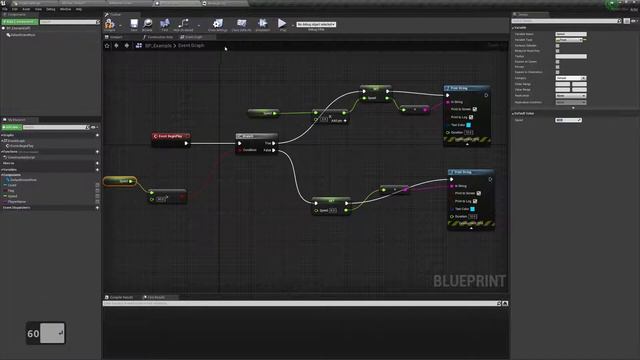
Task: Switch to the Construction Script tab
Action: point(158,37)
